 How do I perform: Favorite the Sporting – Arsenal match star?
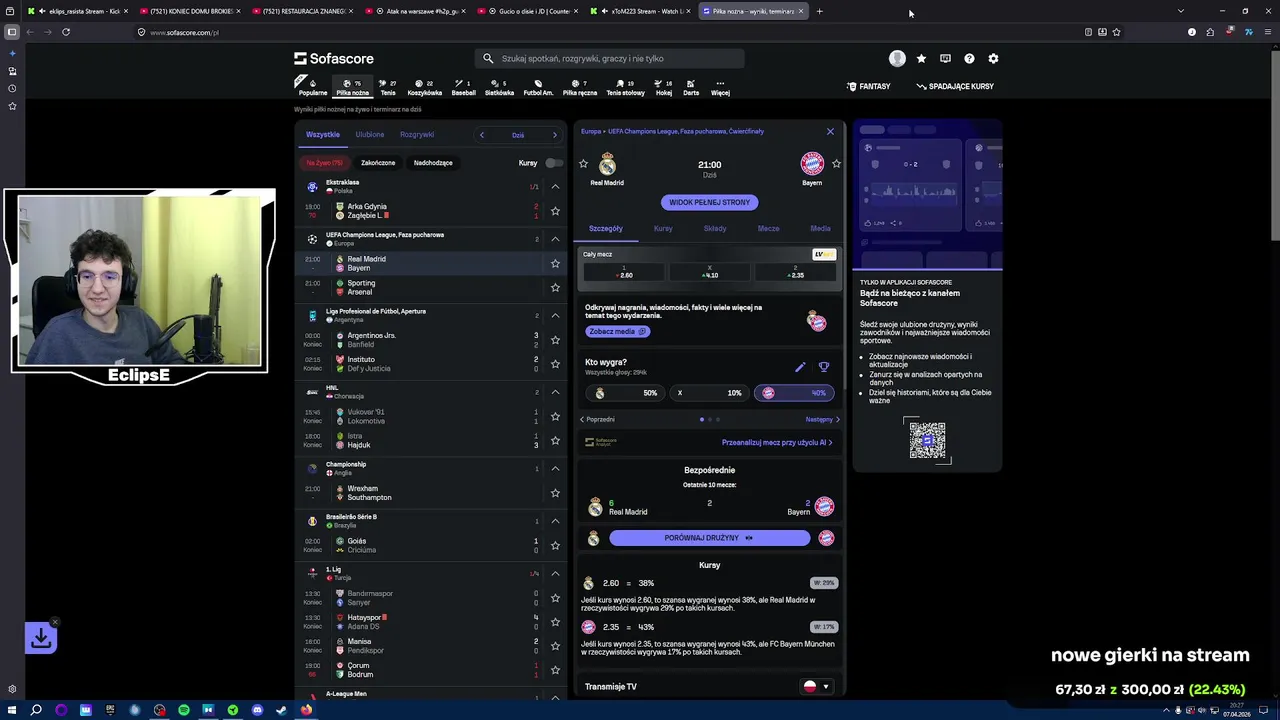pos(555,287)
